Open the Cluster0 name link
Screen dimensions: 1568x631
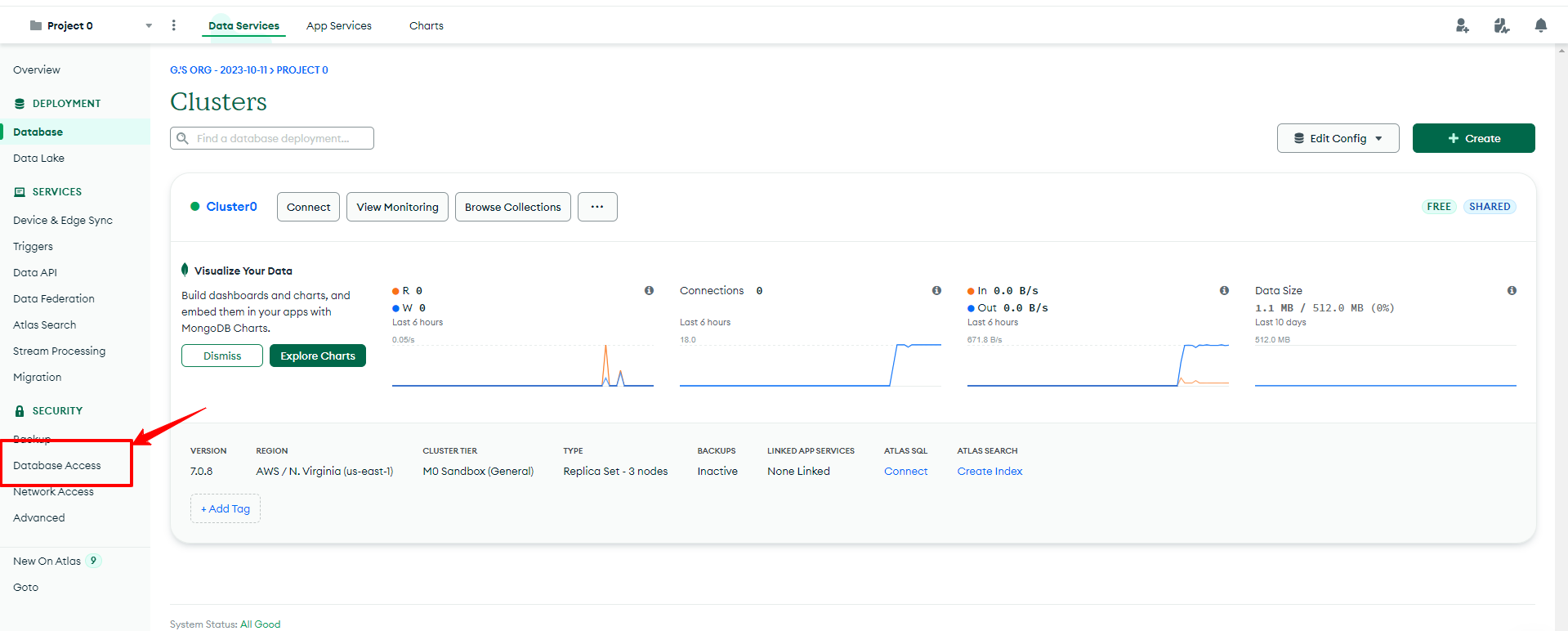[x=231, y=207]
